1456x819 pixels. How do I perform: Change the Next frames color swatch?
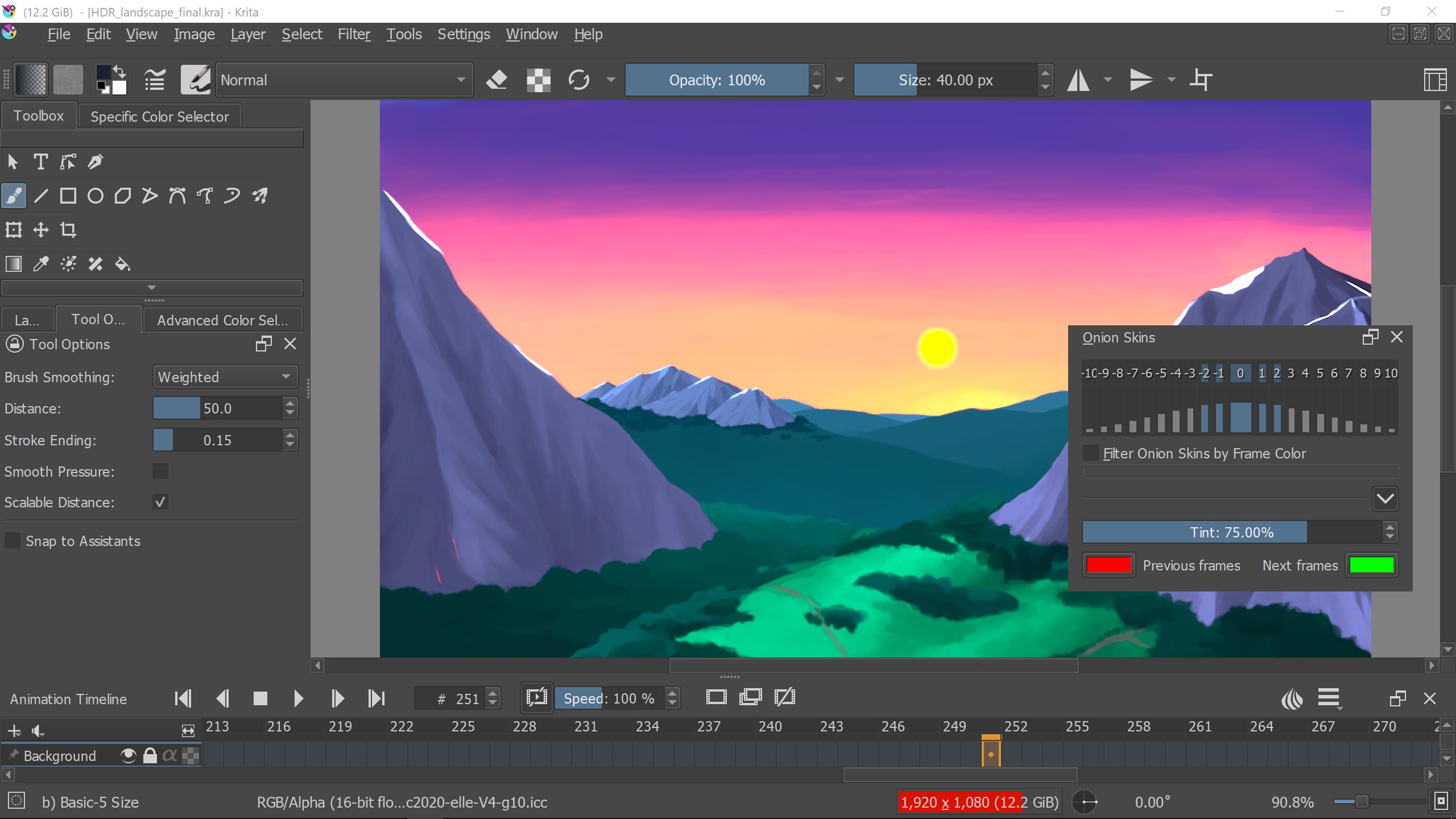1371,565
